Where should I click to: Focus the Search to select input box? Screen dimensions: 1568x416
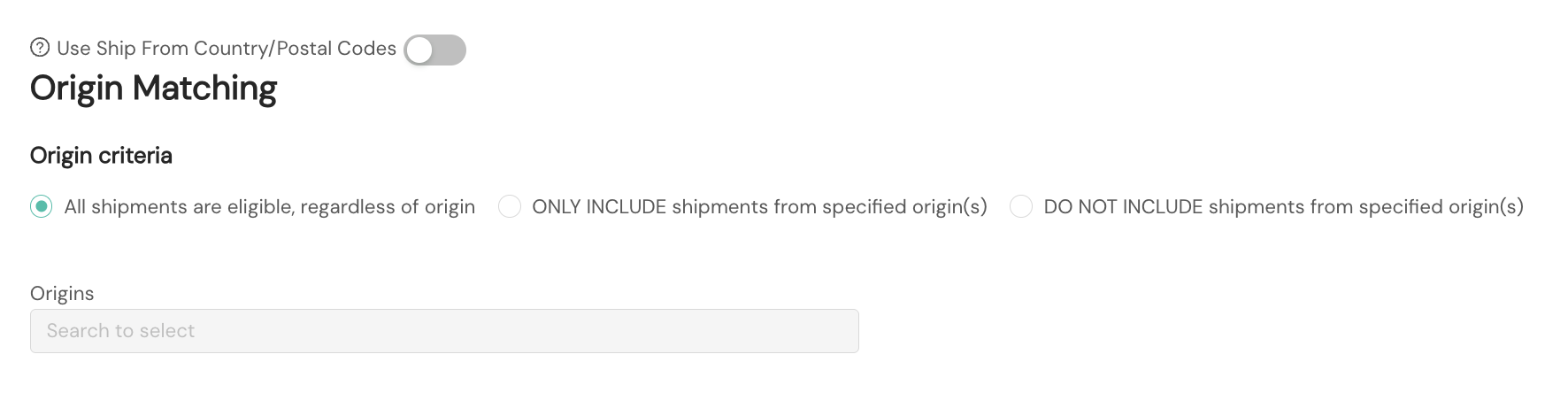tap(444, 331)
